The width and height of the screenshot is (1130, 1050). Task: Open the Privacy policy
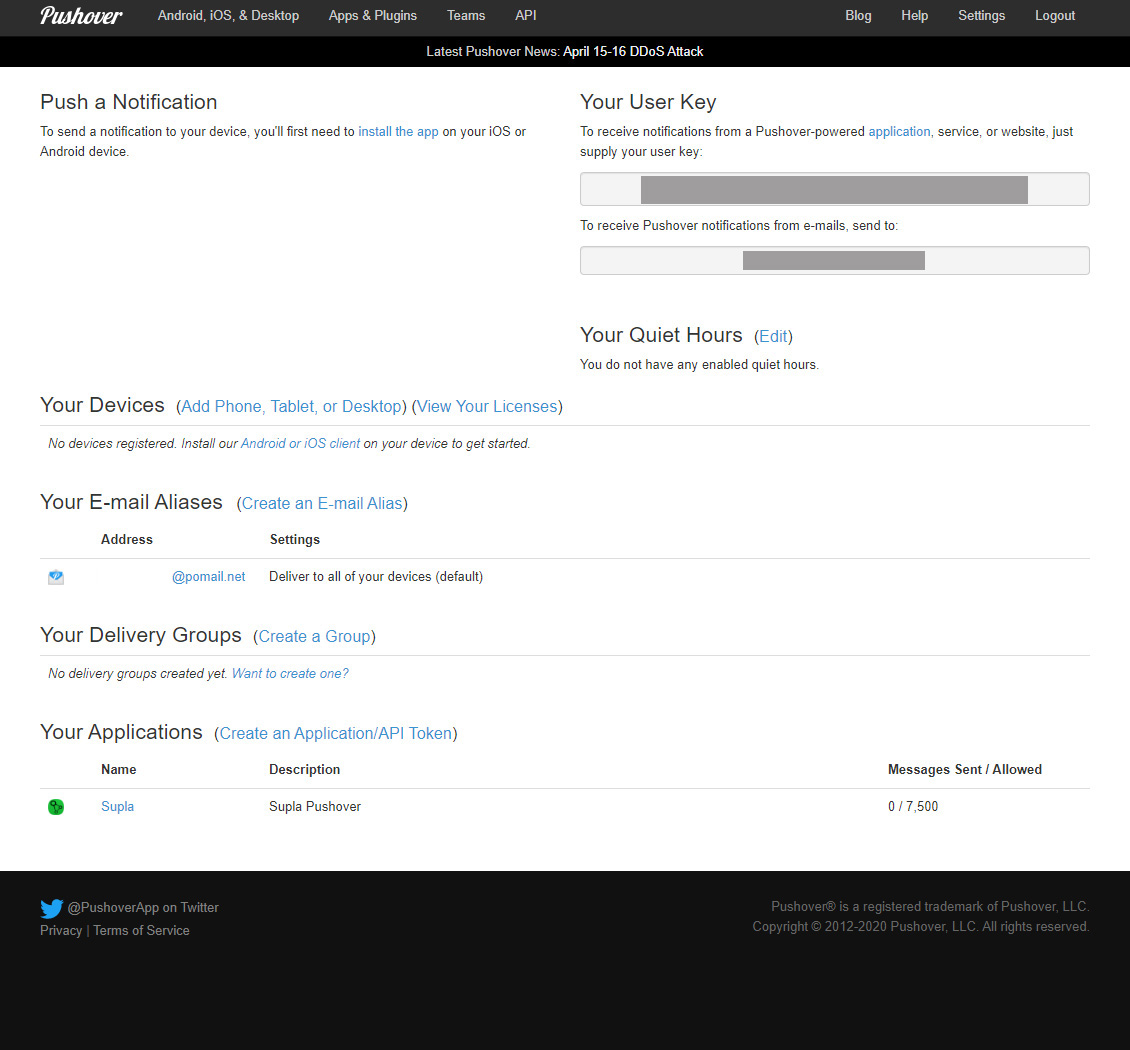pyautogui.click(x=61, y=930)
